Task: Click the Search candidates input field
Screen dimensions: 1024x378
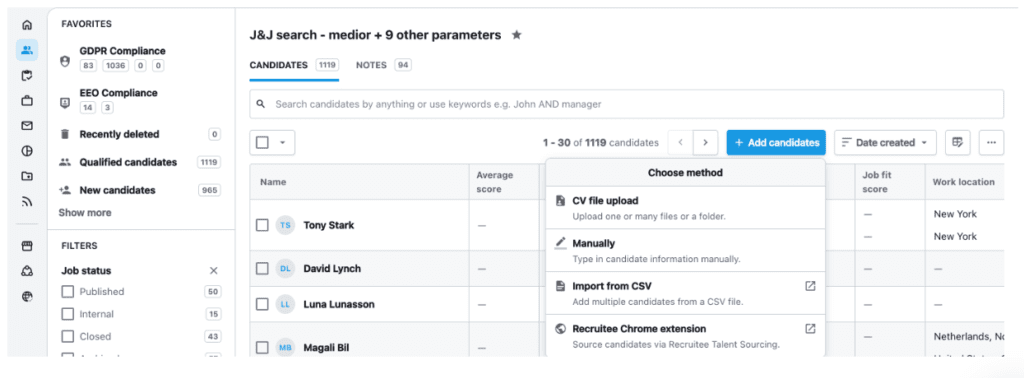Action: click(626, 104)
